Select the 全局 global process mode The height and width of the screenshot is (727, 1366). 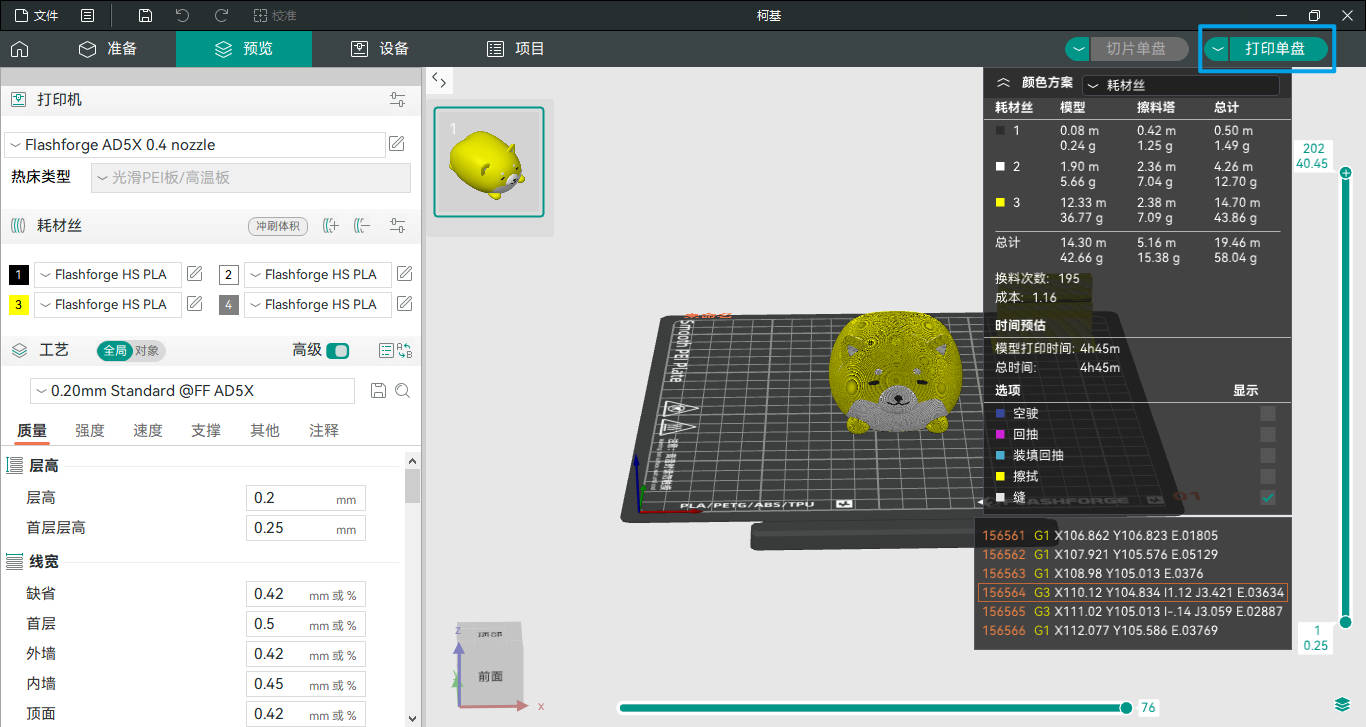tap(114, 351)
